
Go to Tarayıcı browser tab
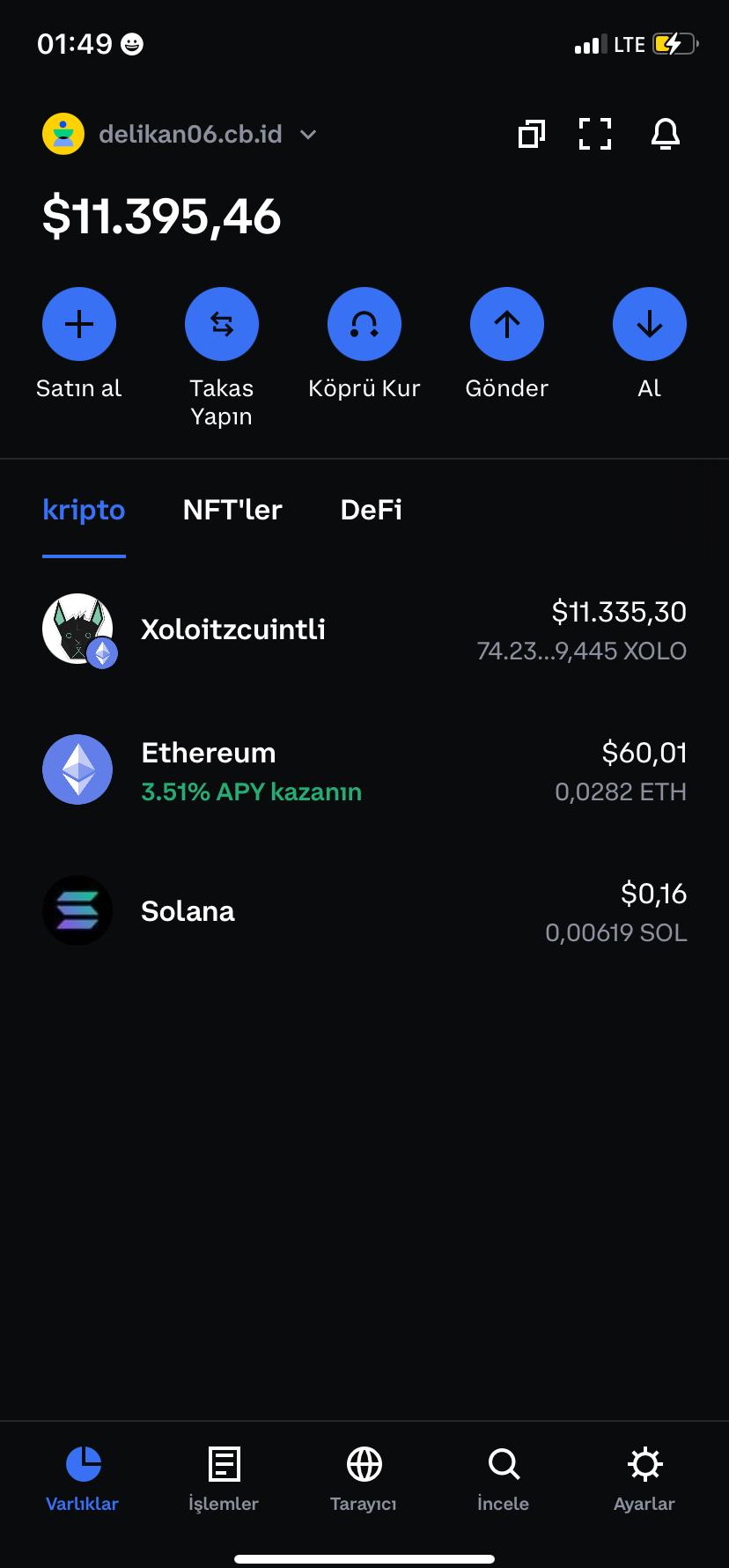(364, 1478)
